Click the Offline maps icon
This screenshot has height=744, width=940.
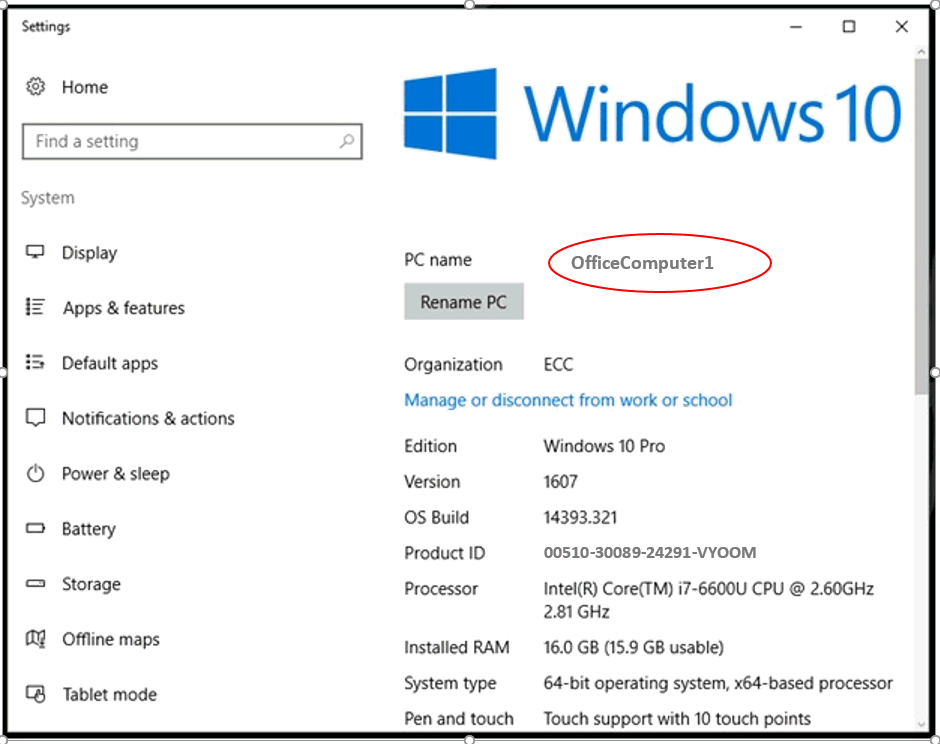[x=36, y=639]
